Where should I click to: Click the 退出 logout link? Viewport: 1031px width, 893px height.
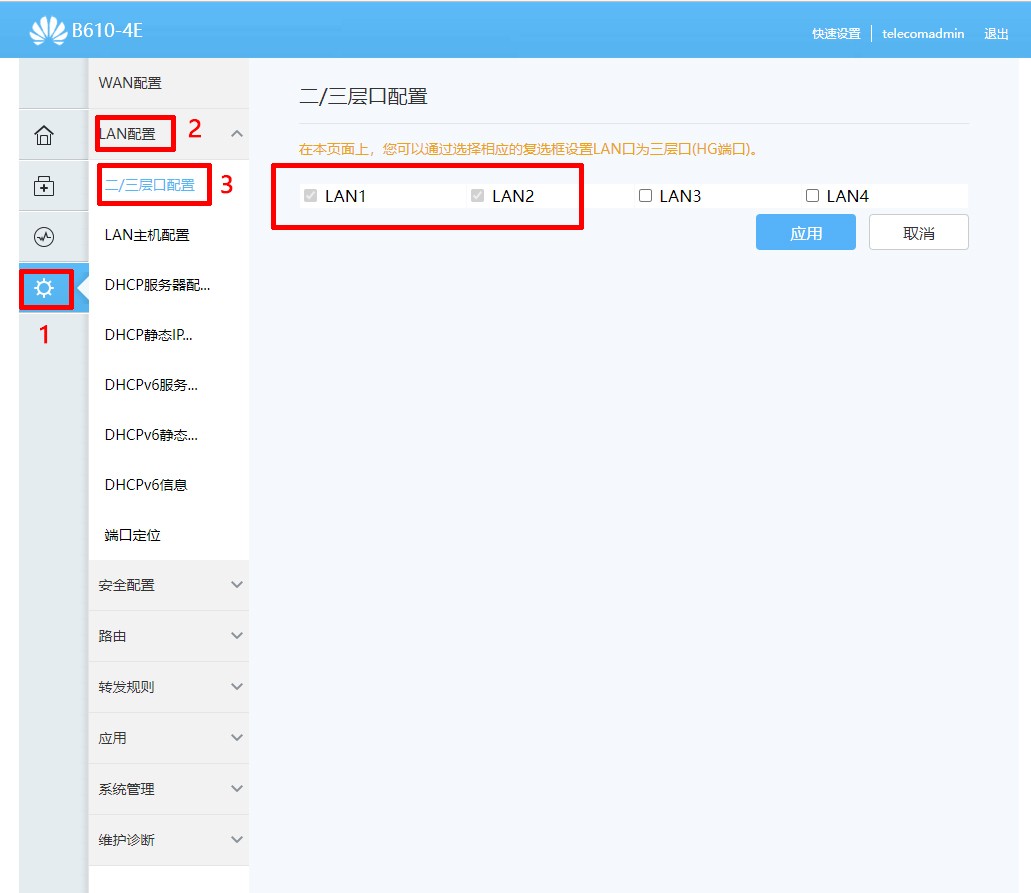(x=996, y=33)
